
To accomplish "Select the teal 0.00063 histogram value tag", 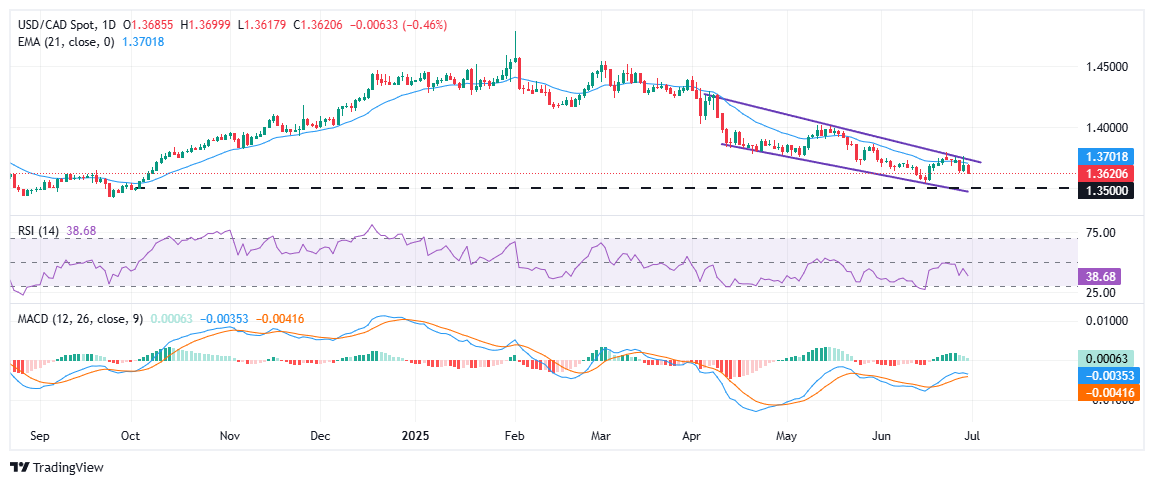I will (1107, 358).
